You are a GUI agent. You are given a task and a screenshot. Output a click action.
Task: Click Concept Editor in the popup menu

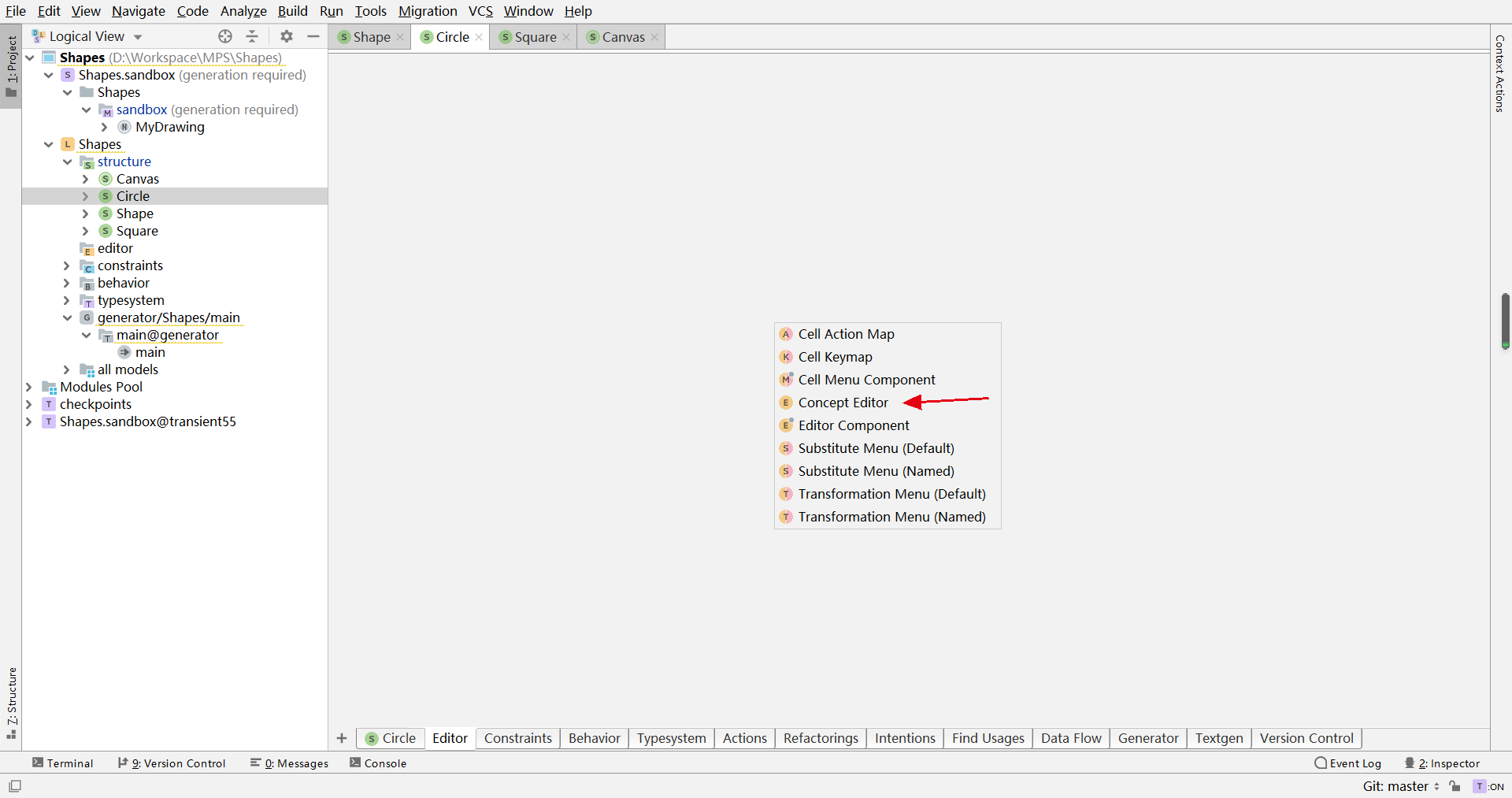coord(842,402)
